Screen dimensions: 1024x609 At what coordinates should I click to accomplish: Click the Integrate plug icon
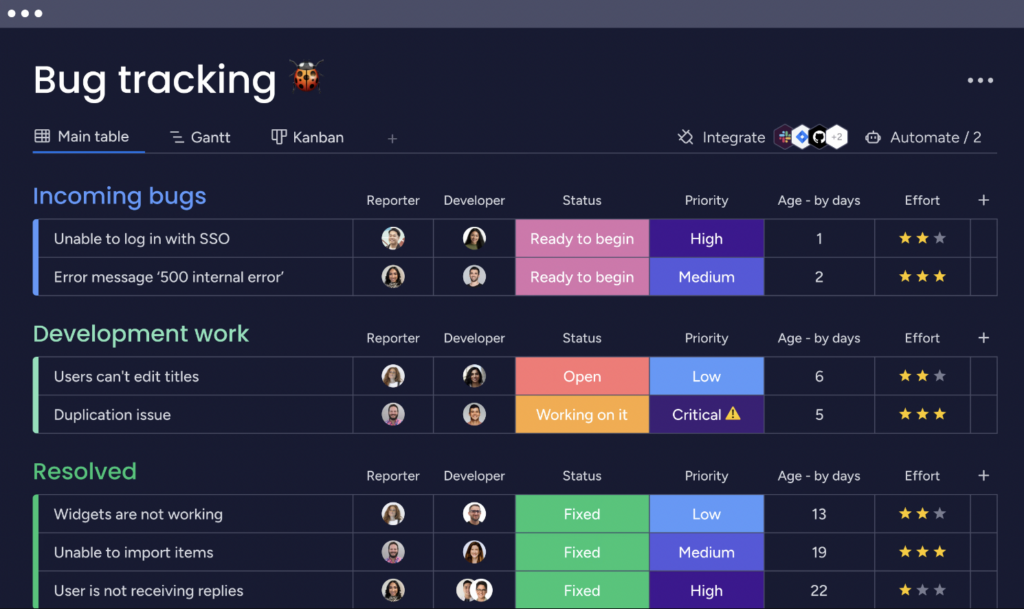pyautogui.click(x=685, y=138)
